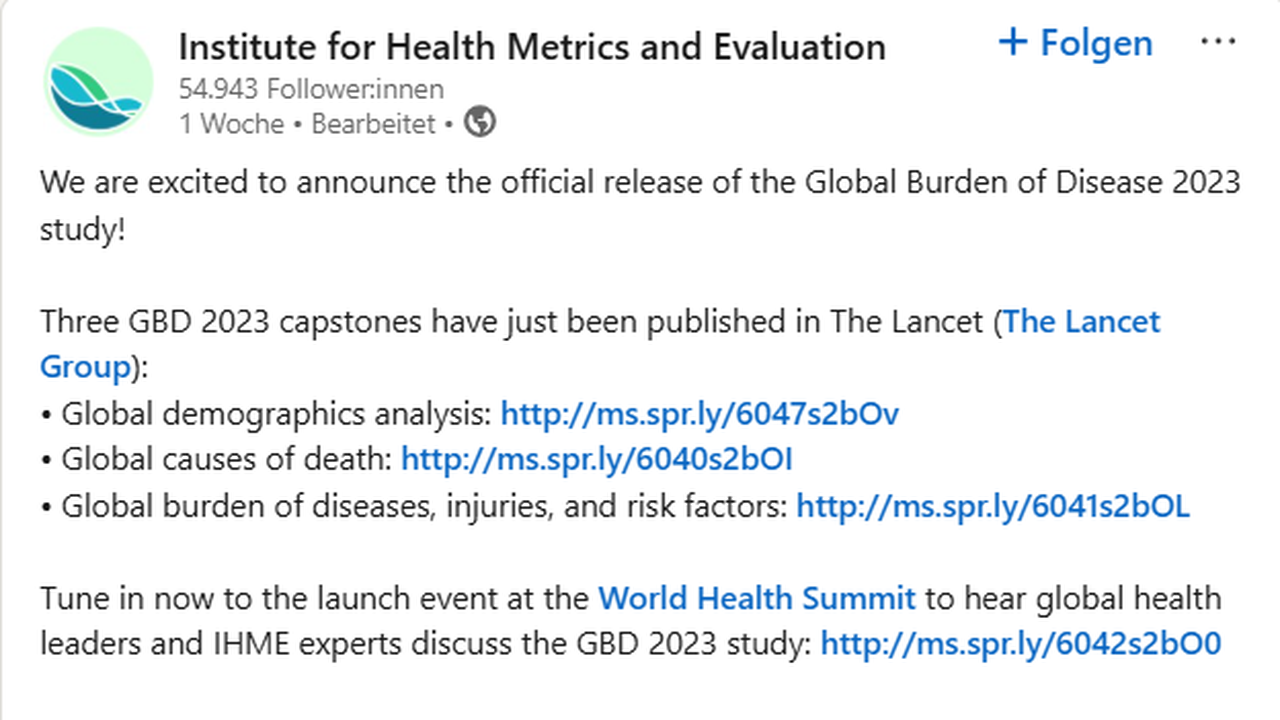Open the link ending in 6041s2bOL
The image size is (1280, 720).
coord(992,506)
